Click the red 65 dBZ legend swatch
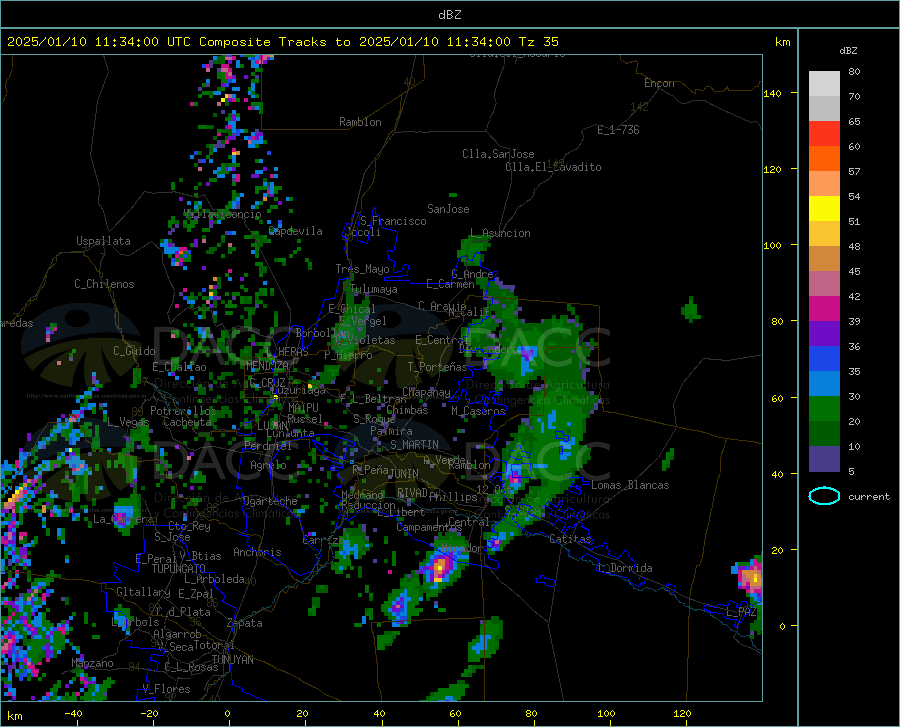 (824, 133)
